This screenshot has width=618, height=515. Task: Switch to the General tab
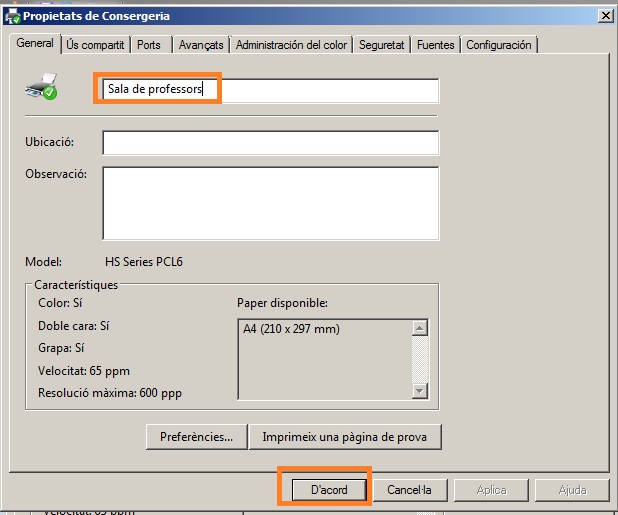[35, 43]
